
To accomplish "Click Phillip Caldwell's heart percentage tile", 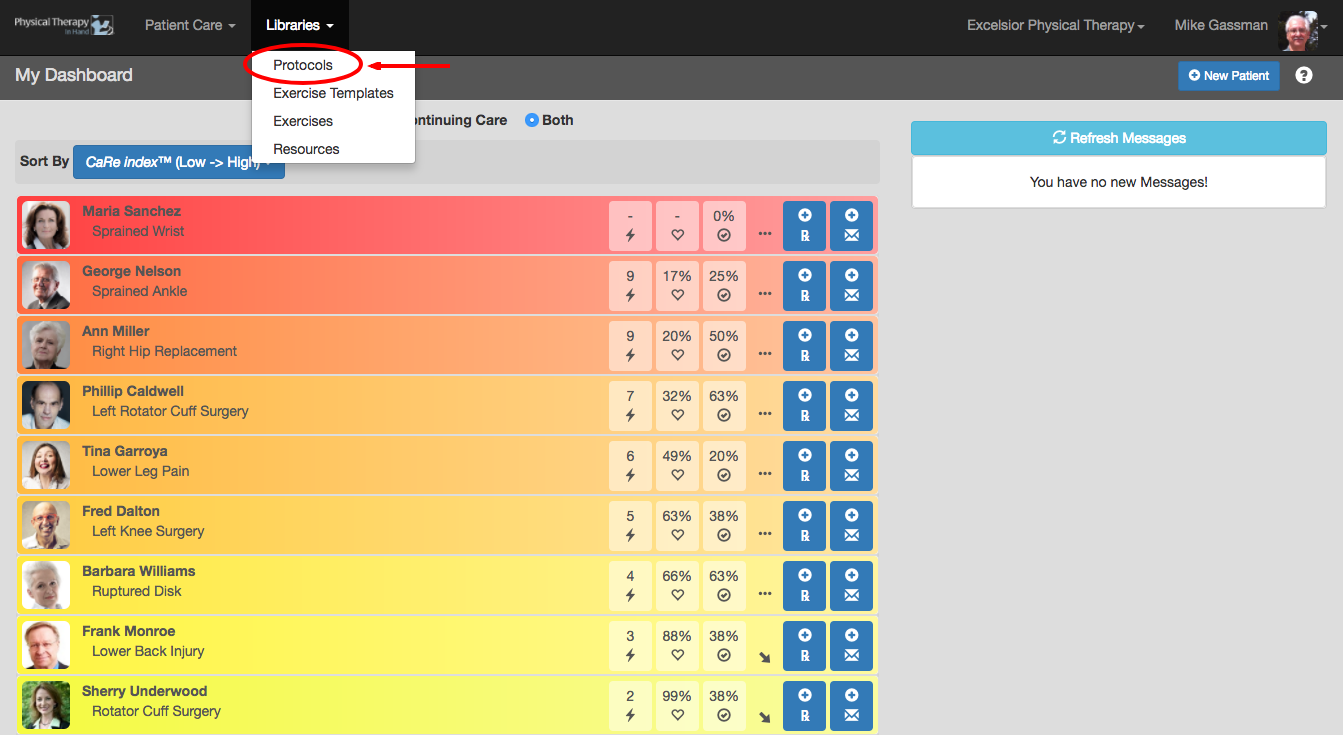I will (677, 406).
